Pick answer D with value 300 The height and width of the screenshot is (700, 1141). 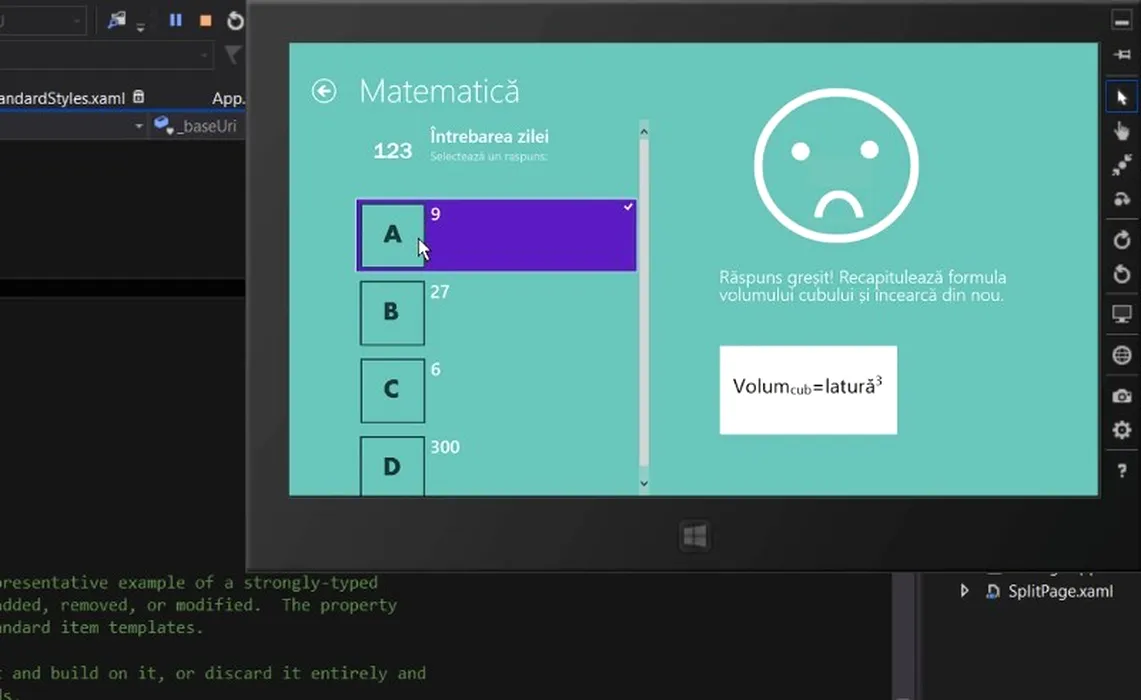tap(392, 465)
